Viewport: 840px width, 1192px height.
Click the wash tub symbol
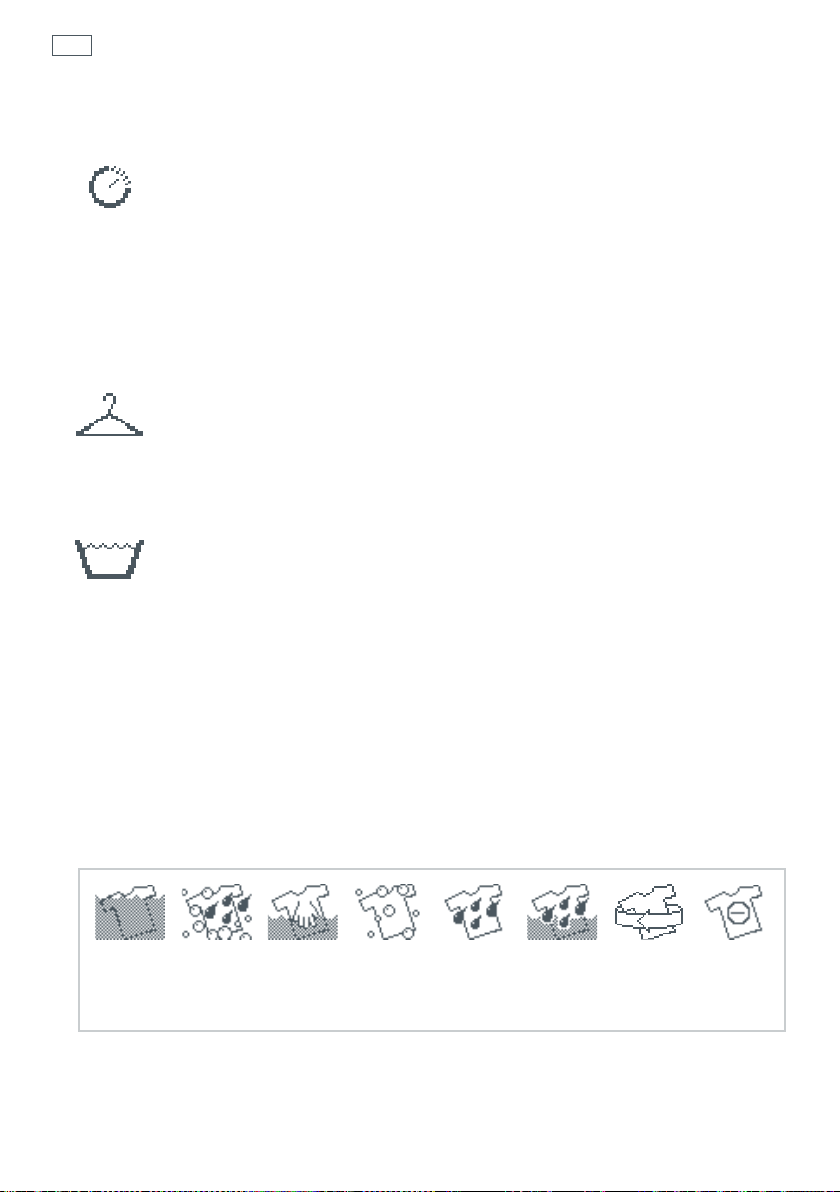(109, 559)
